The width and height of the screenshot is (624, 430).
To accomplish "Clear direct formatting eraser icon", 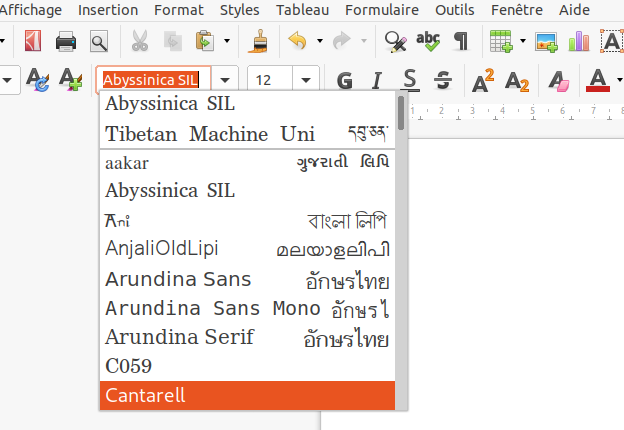I will point(559,81).
